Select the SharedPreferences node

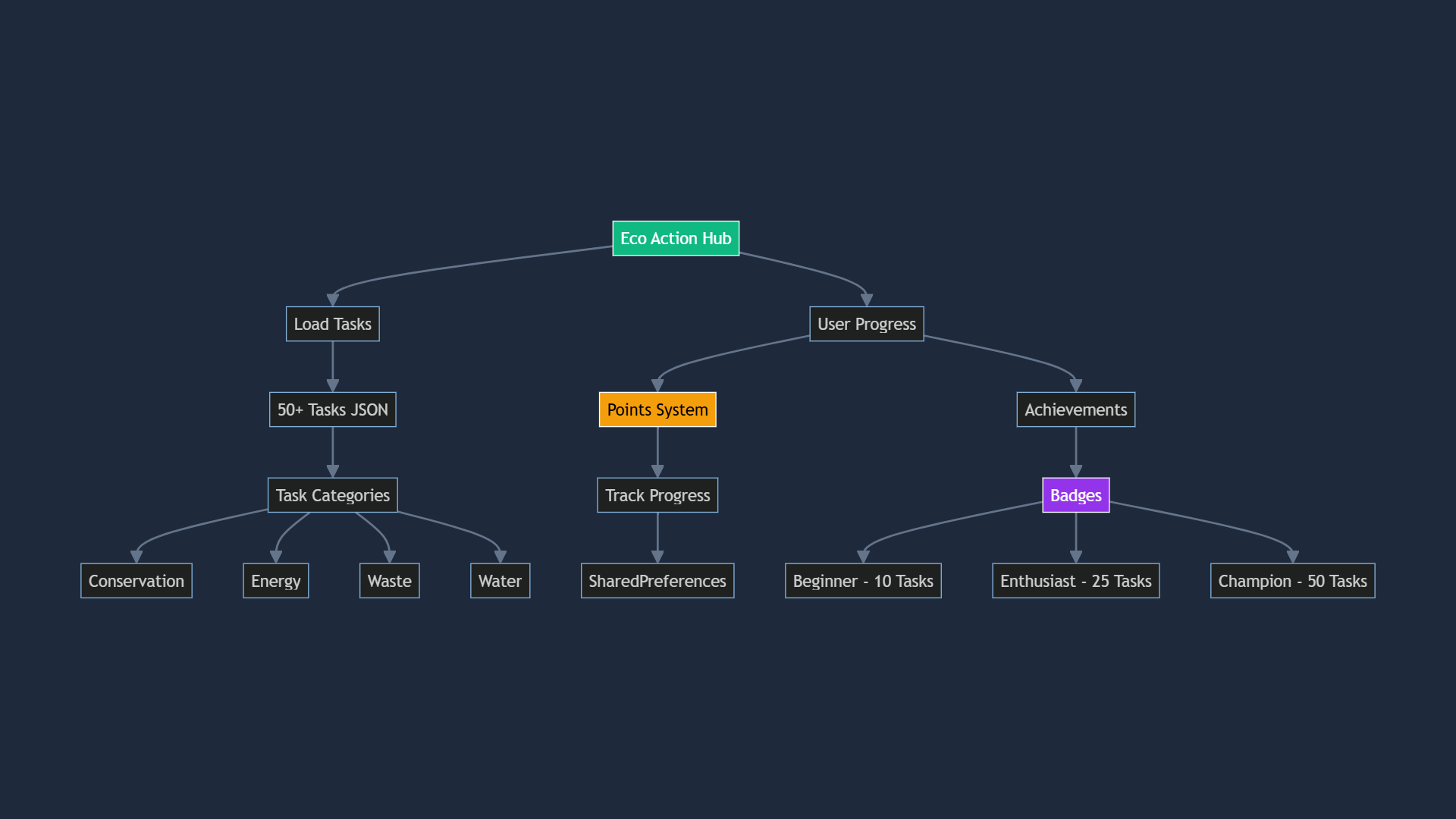[657, 581]
